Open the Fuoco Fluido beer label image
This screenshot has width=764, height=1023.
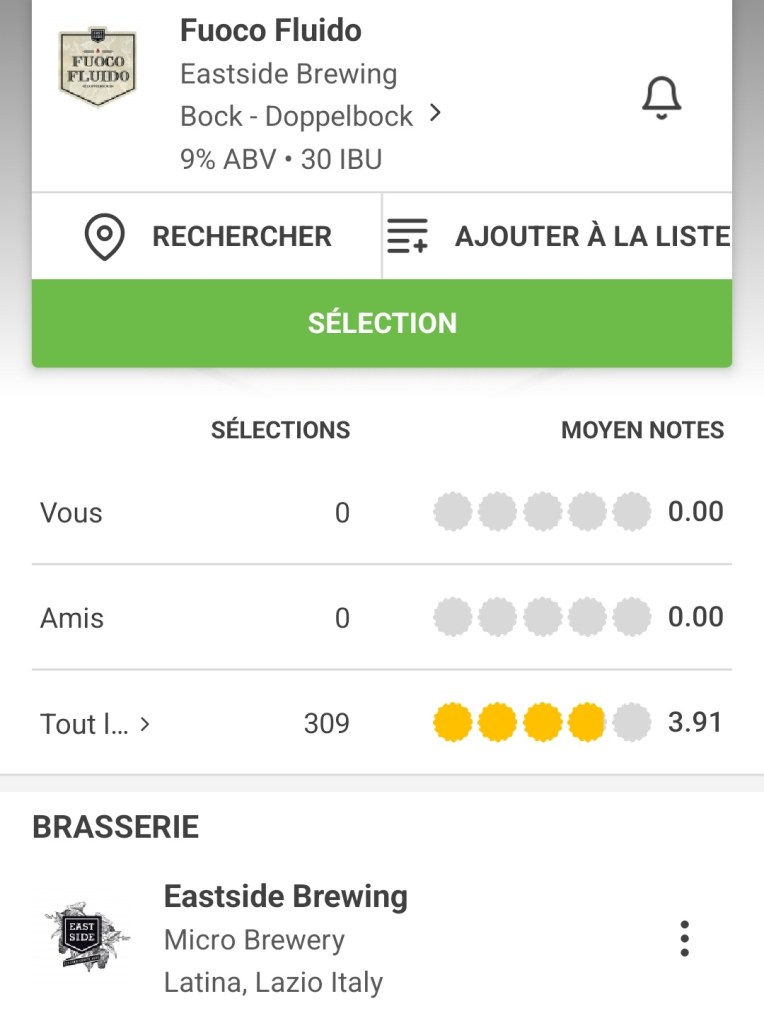click(x=97, y=68)
